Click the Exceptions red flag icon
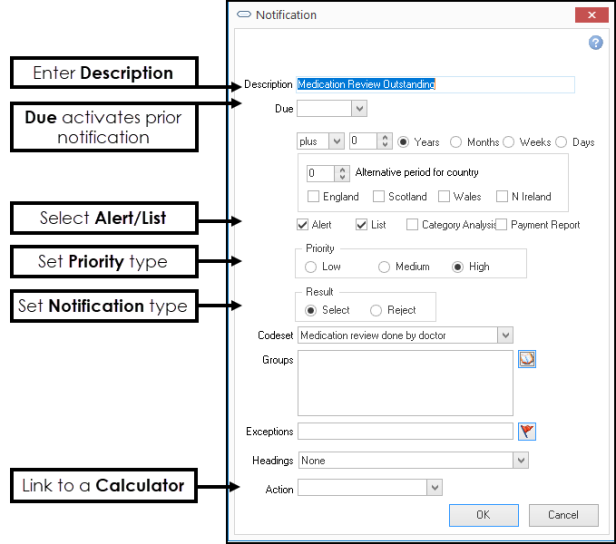This screenshot has height=544, width=616. (x=527, y=431)
